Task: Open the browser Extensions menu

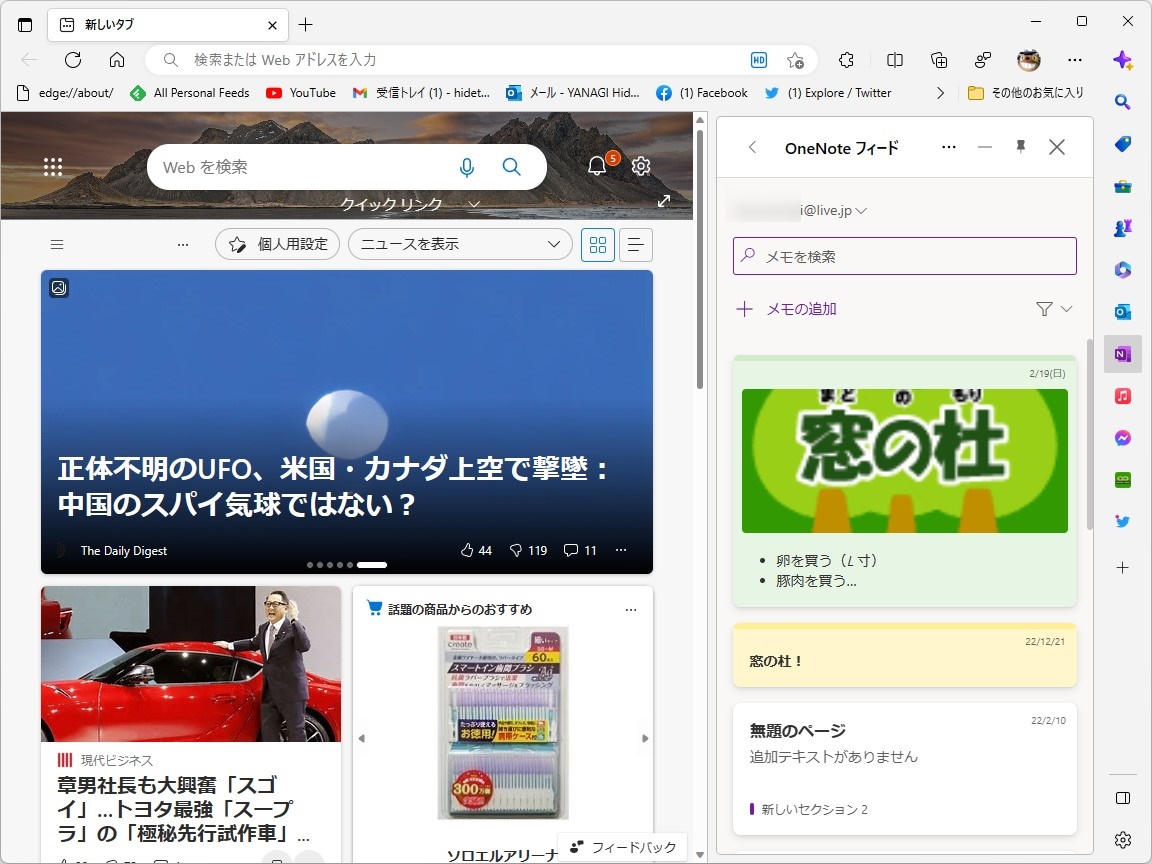Action: [846, 60]
